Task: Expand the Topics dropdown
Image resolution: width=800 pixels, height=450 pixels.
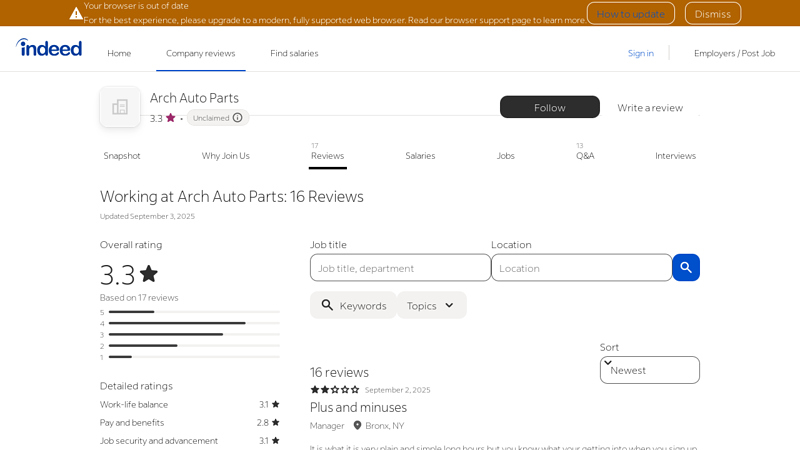Action: (432, 305)
